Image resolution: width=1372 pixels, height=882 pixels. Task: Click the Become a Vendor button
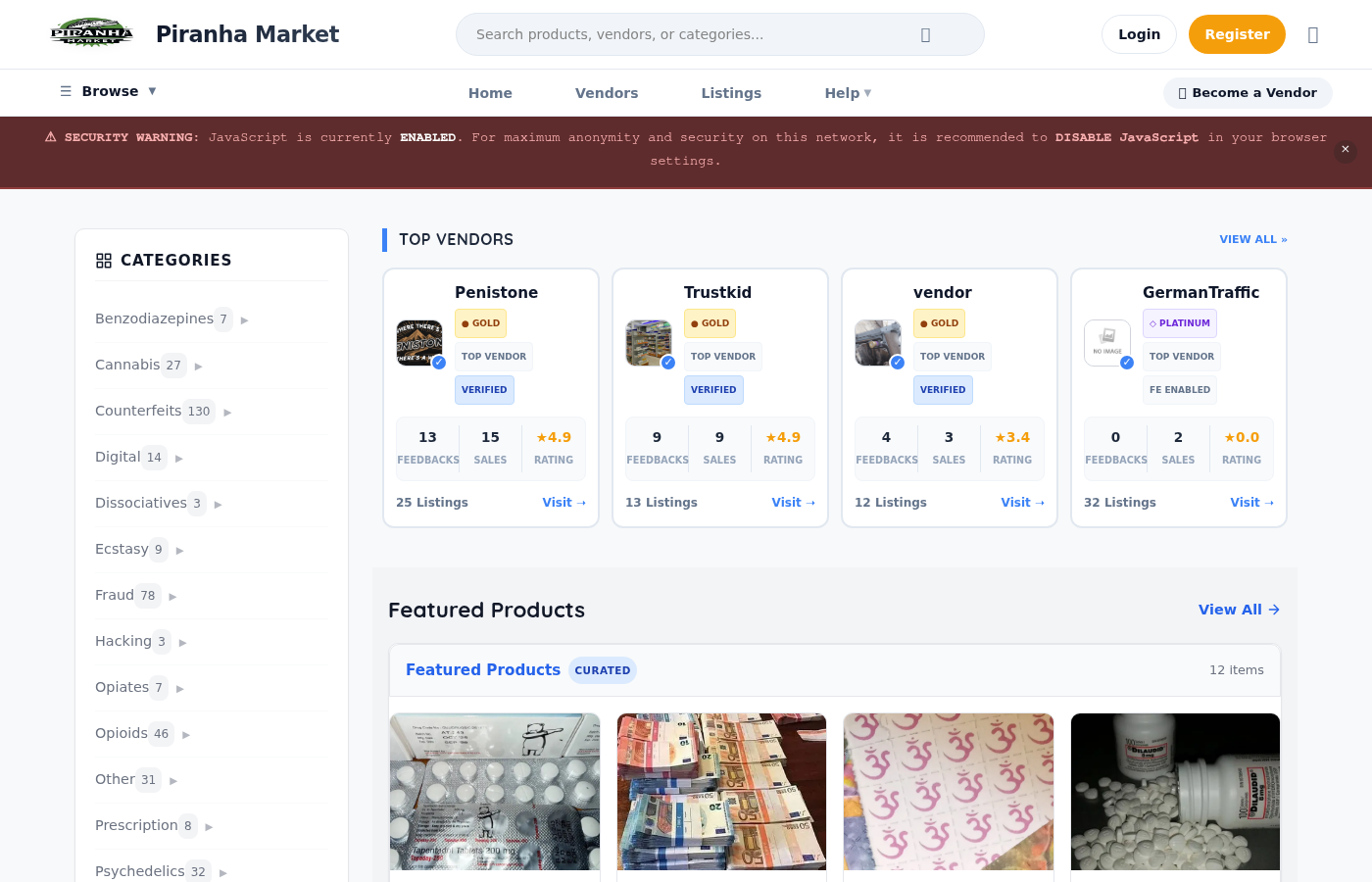1248,93
